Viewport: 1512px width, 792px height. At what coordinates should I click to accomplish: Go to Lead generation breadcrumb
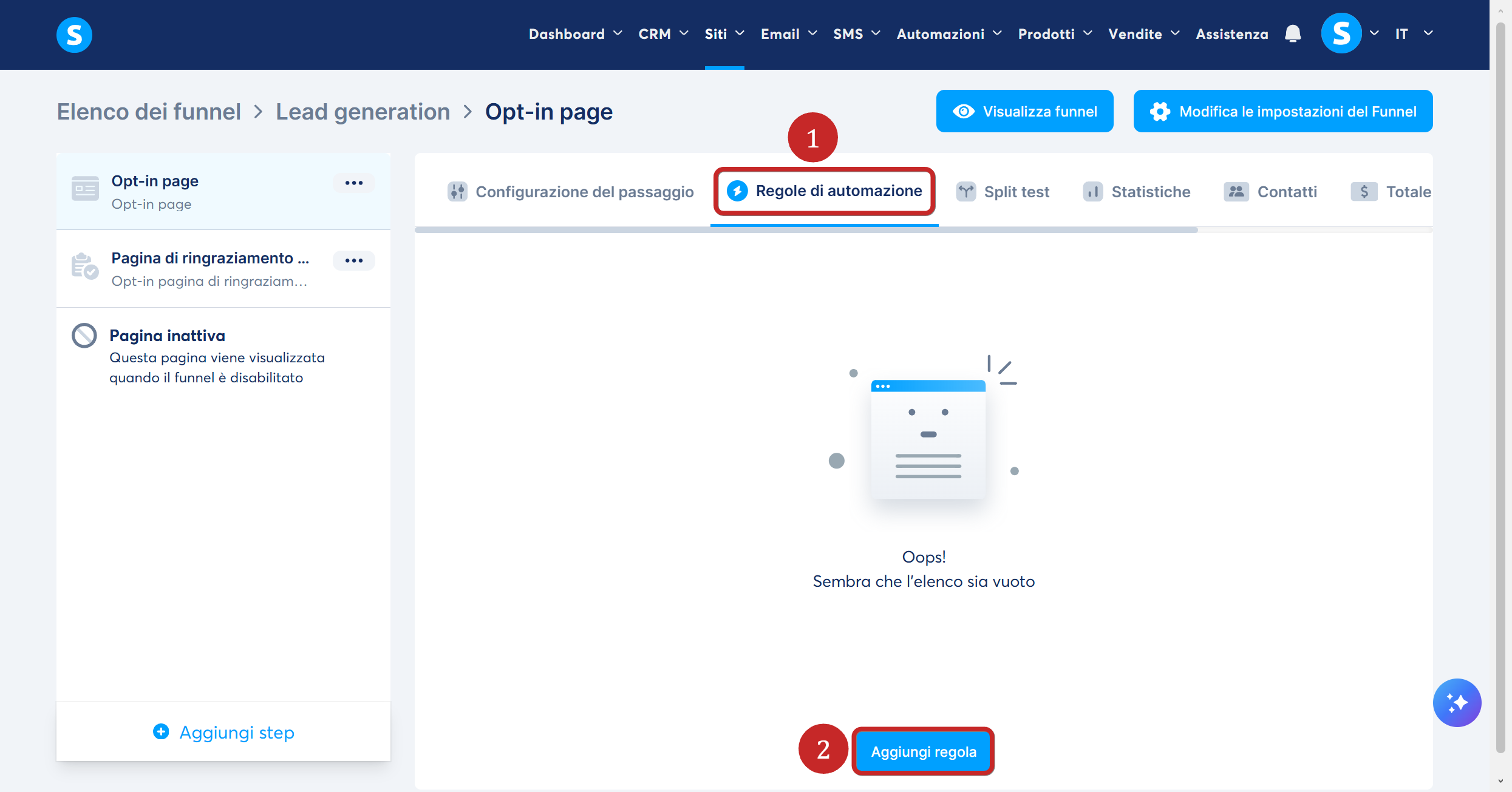click(x=363, y=112)
